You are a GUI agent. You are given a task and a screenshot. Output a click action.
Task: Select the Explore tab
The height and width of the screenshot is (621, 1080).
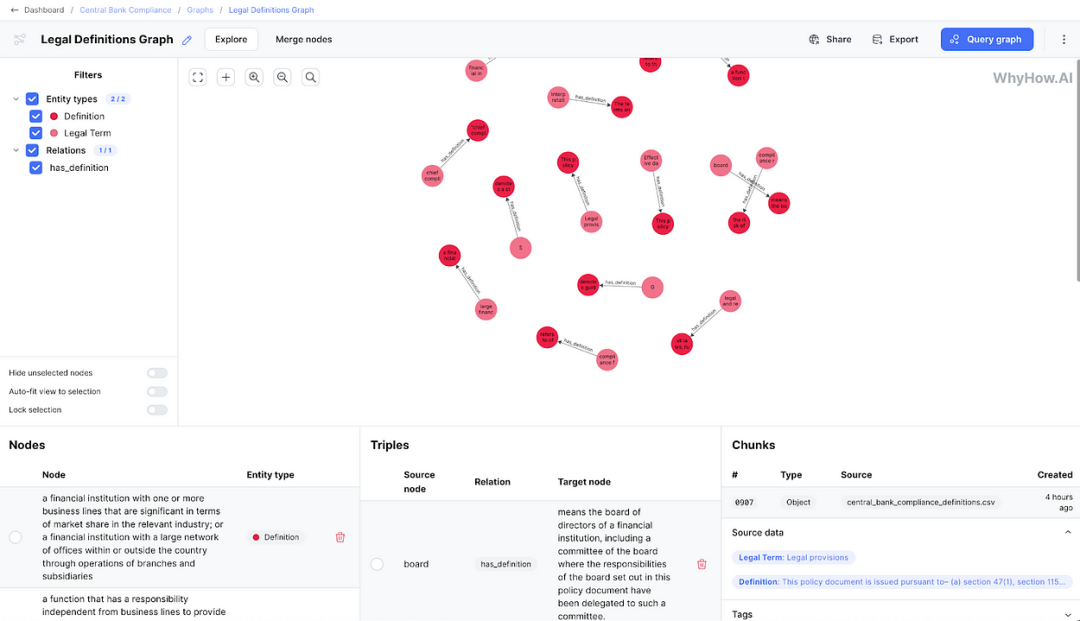tap(231, 39)
